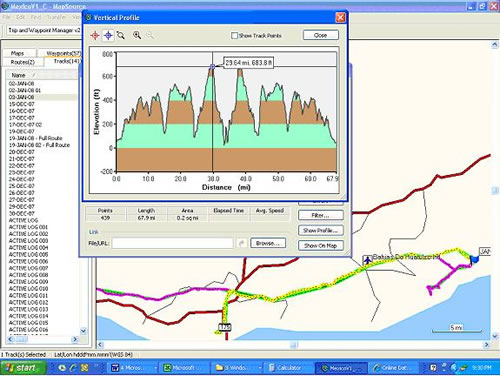The image size is (500, 376).
Task: Click the zoom in magnifier icon
Action: (137, 35)
